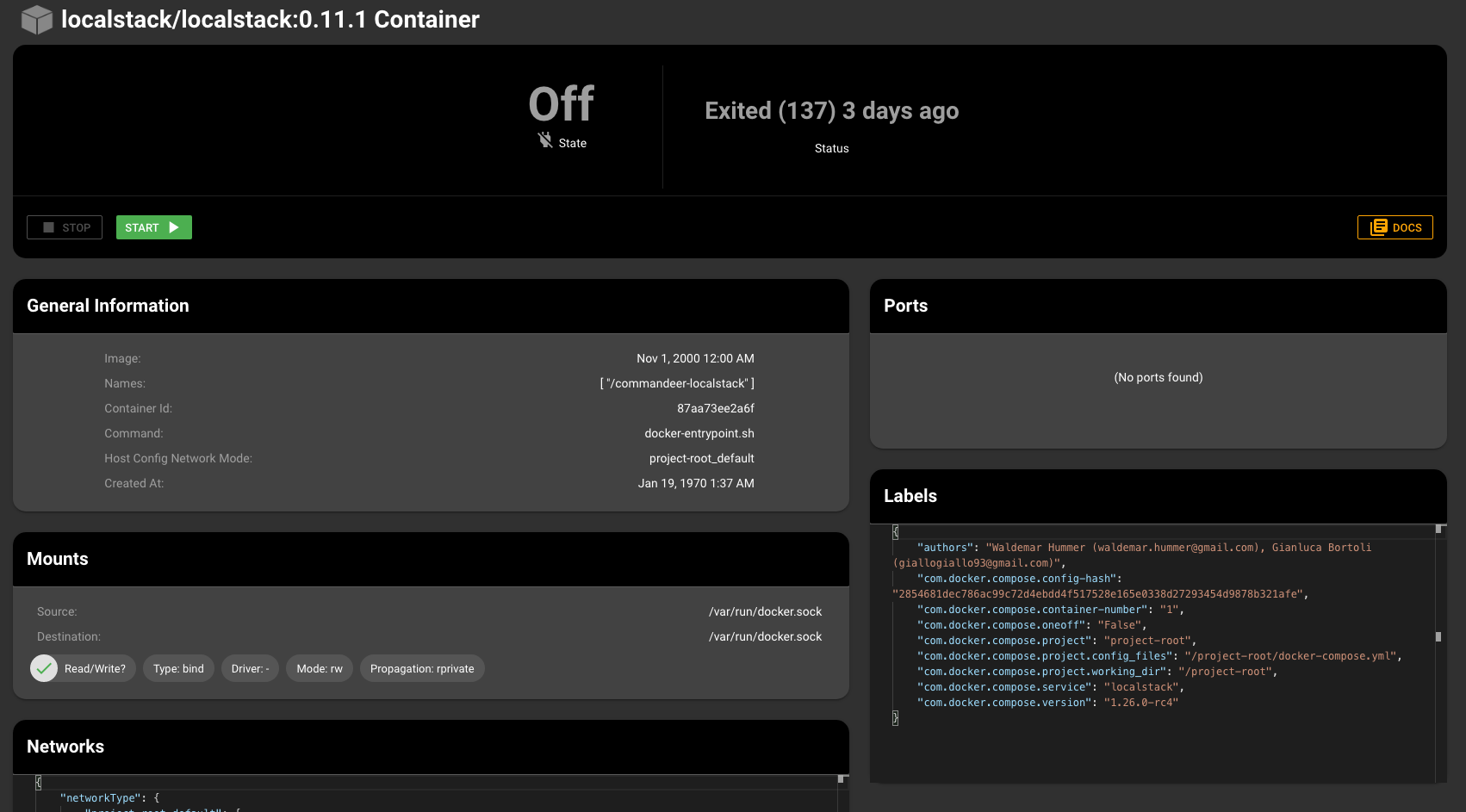Click the 'Propagation: rprivate' chip
The width and height of the screenshot is (1466, 812).
(422, 668)
